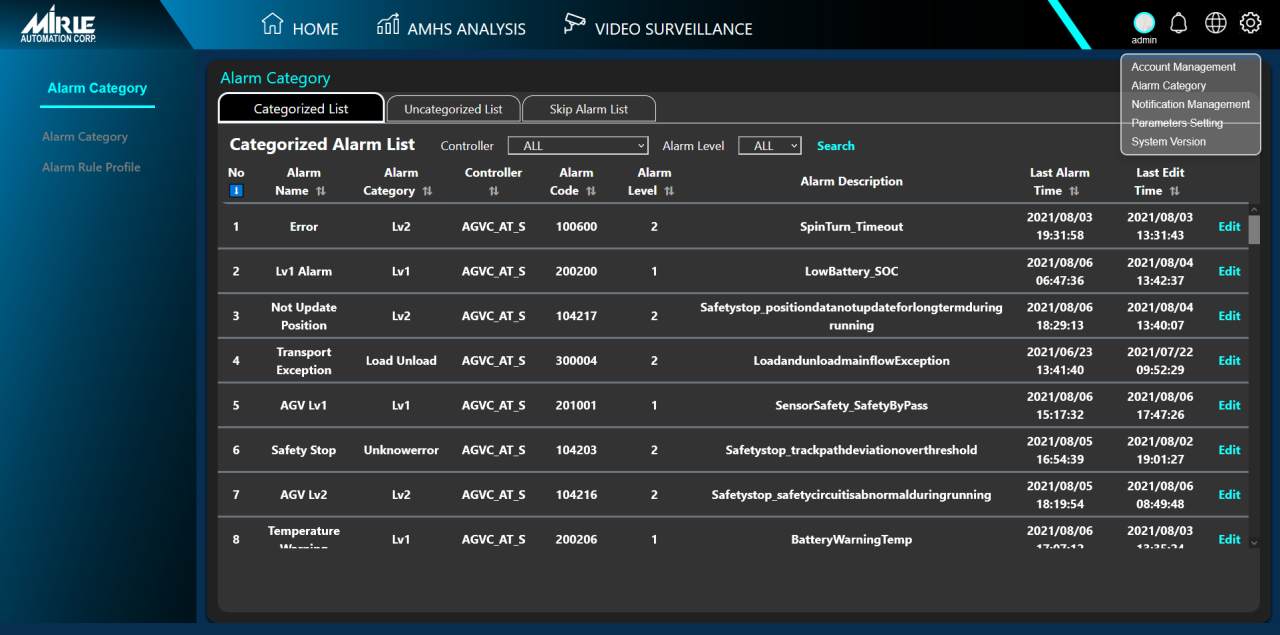The image size is (1280, 635).
Task: Click the Search button
Action: 835,146
